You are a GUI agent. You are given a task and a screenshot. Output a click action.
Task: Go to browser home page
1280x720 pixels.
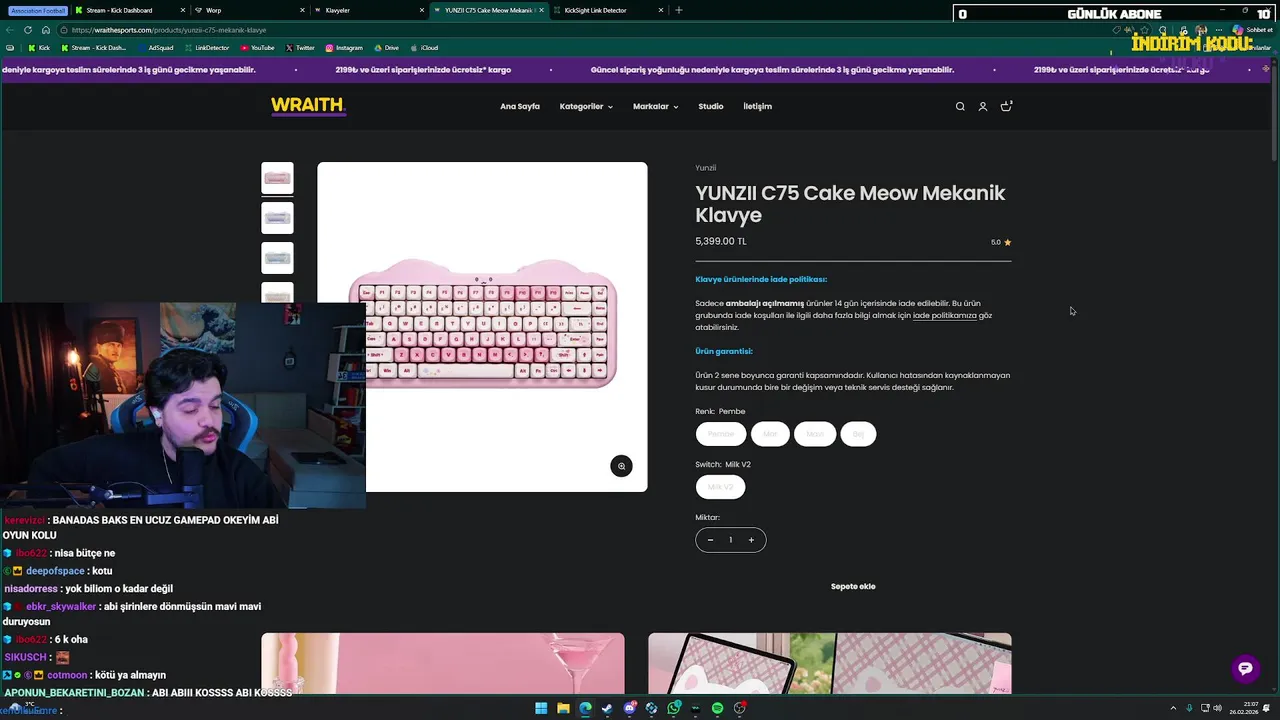(x=45, y=30)
